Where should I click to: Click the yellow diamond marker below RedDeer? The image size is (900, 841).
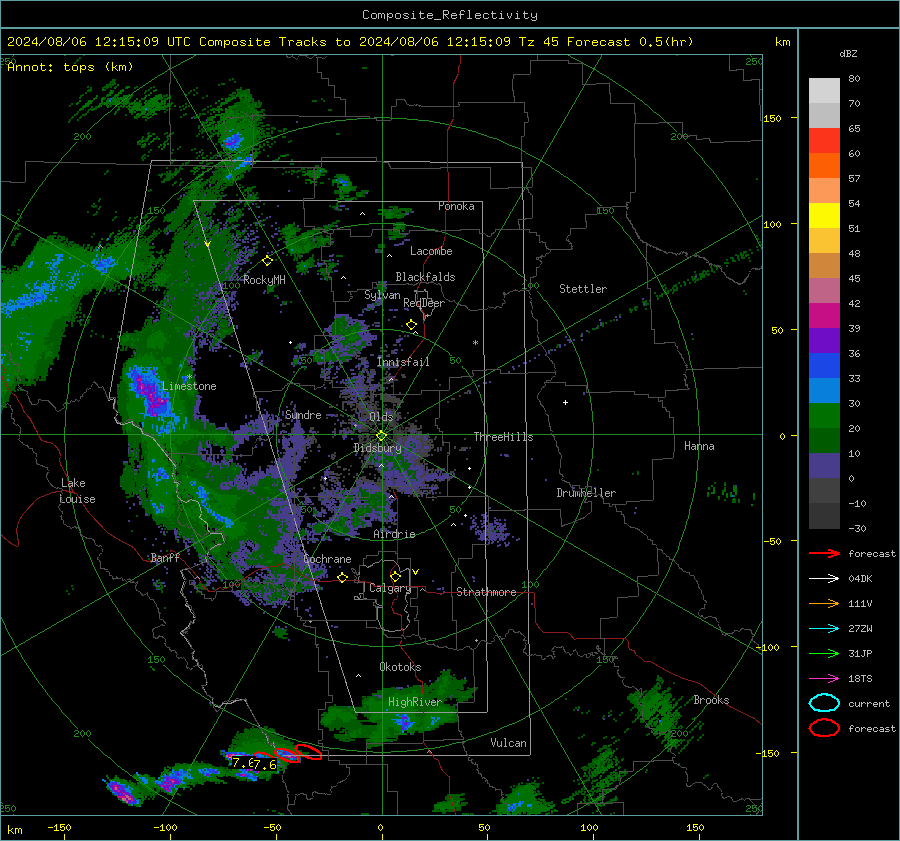(x=412, y=325)
